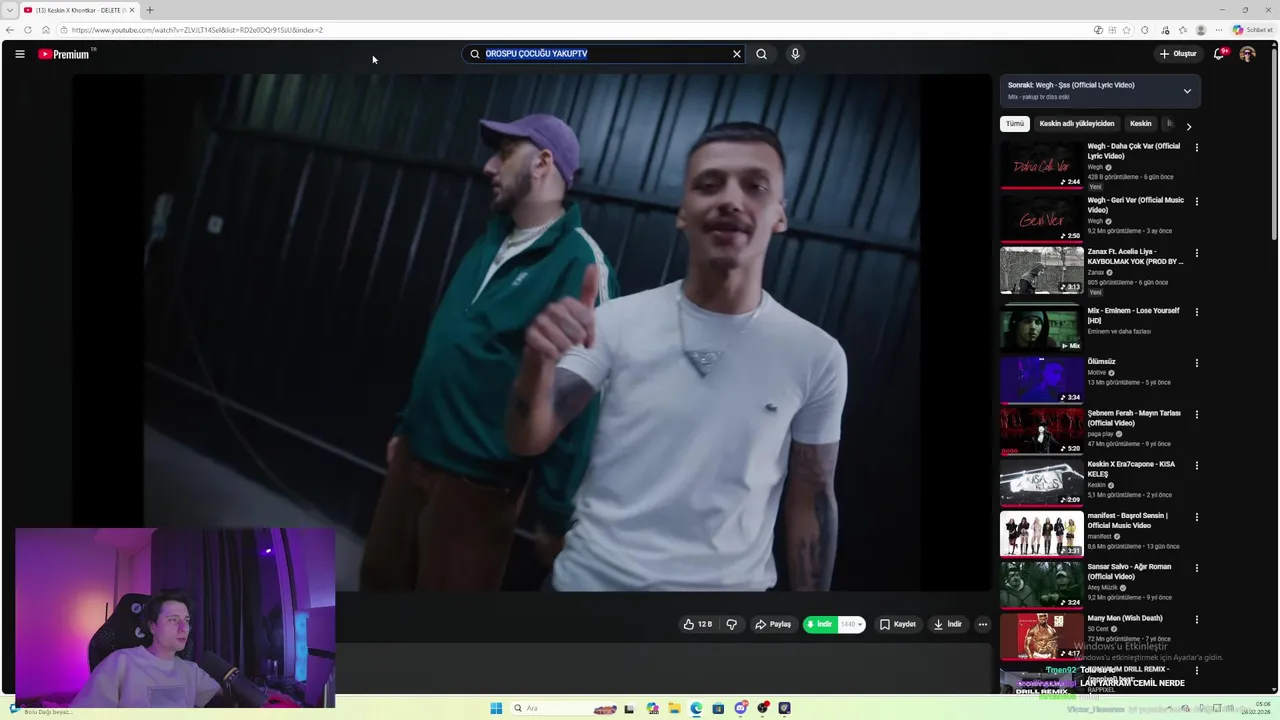This screenshot has height=720, width=1280.
Task: Open Ölümsüz video title
Action: click(1102, 362)
